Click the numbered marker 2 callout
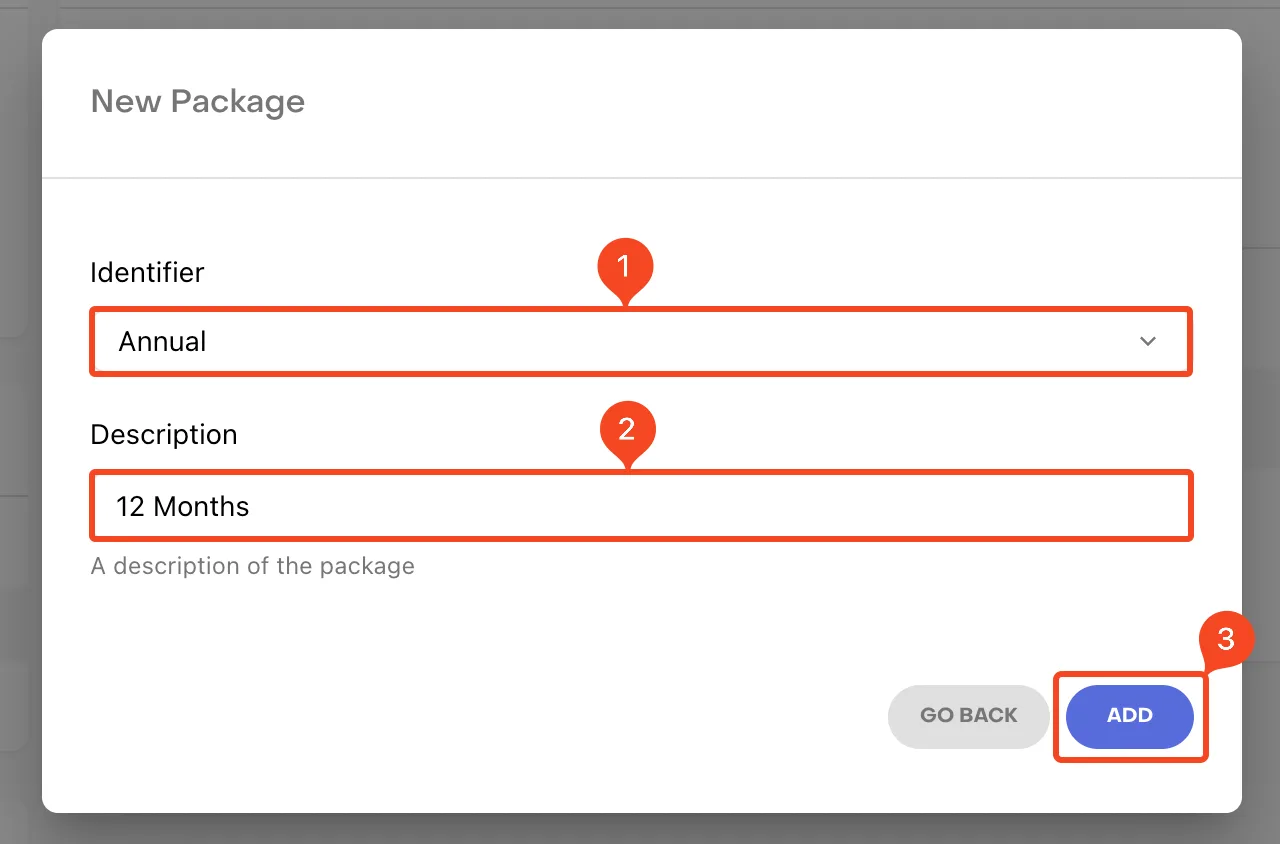Image resolution: width=1280 pixels, height=844 pixels. pos(627,431)
